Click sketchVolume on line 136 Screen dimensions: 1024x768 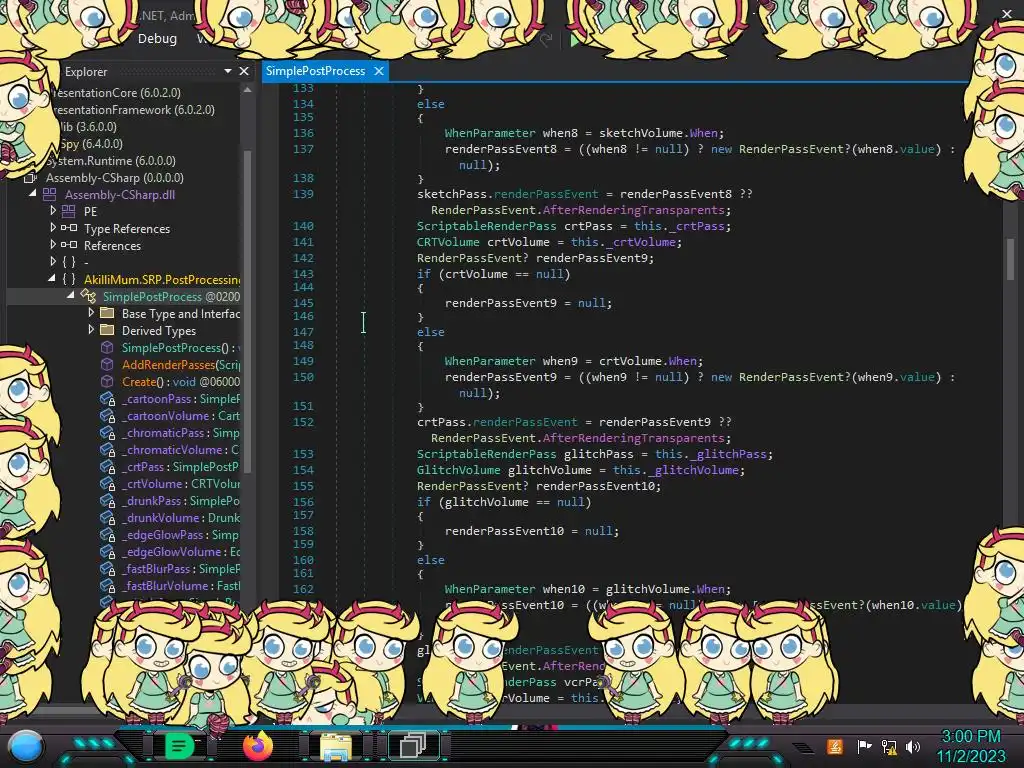[641, 133]
